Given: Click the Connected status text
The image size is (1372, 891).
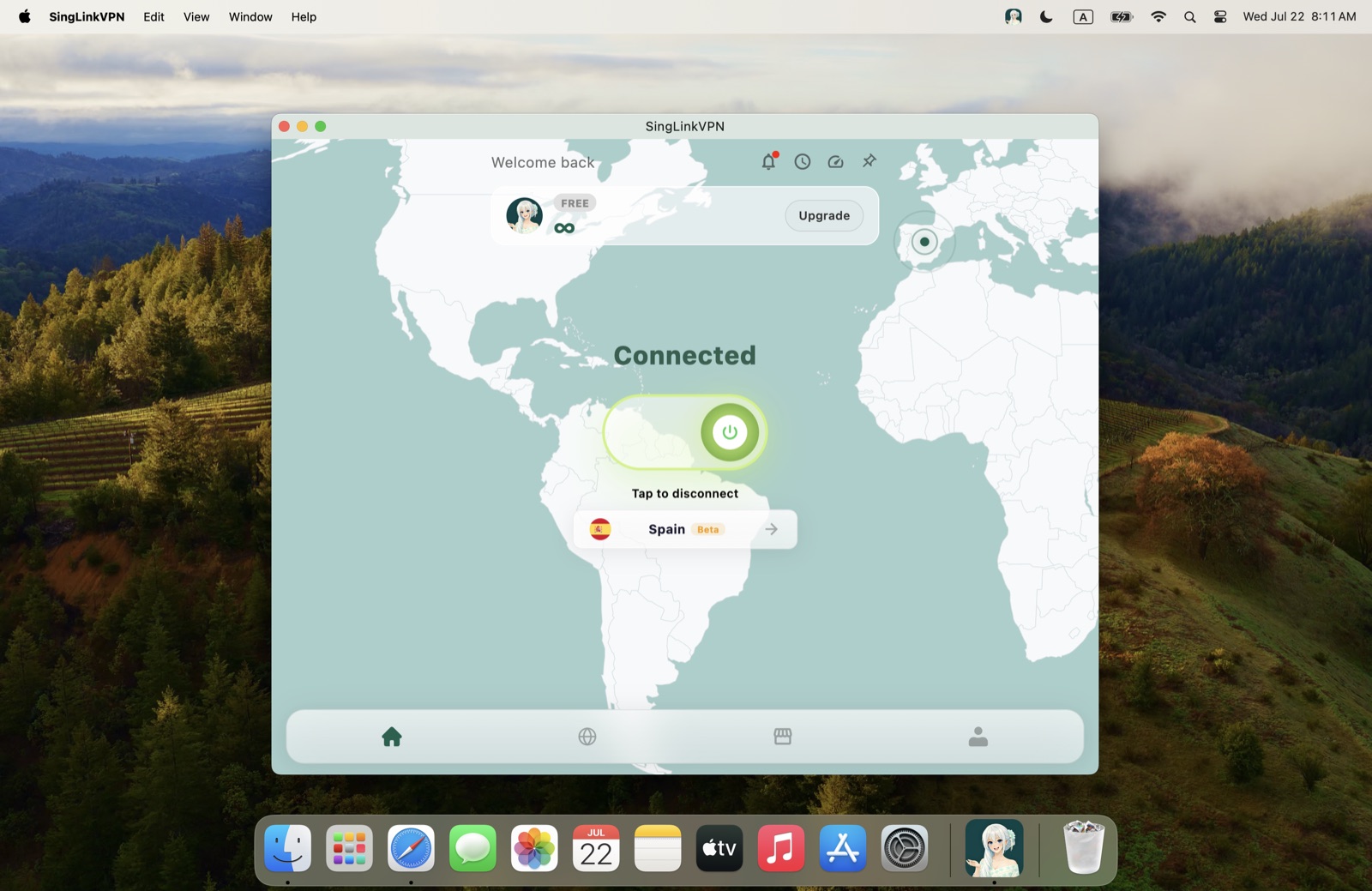Looking at the screenshot, I should [x=685, y=355].
